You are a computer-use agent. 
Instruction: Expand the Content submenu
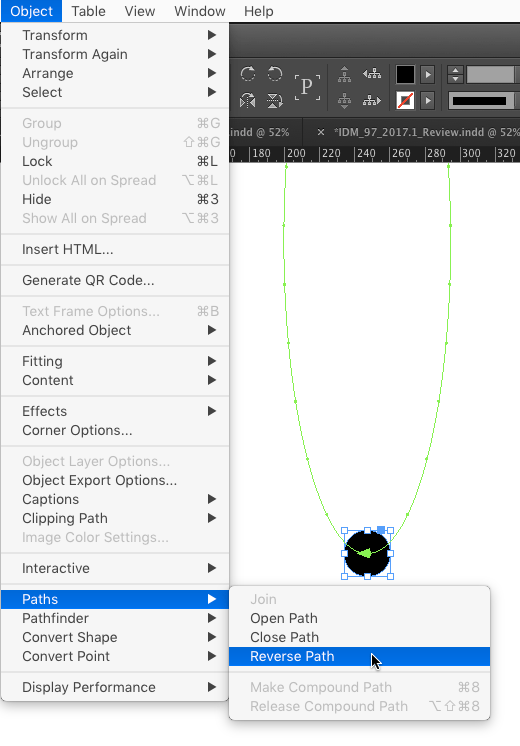[115, 380]
